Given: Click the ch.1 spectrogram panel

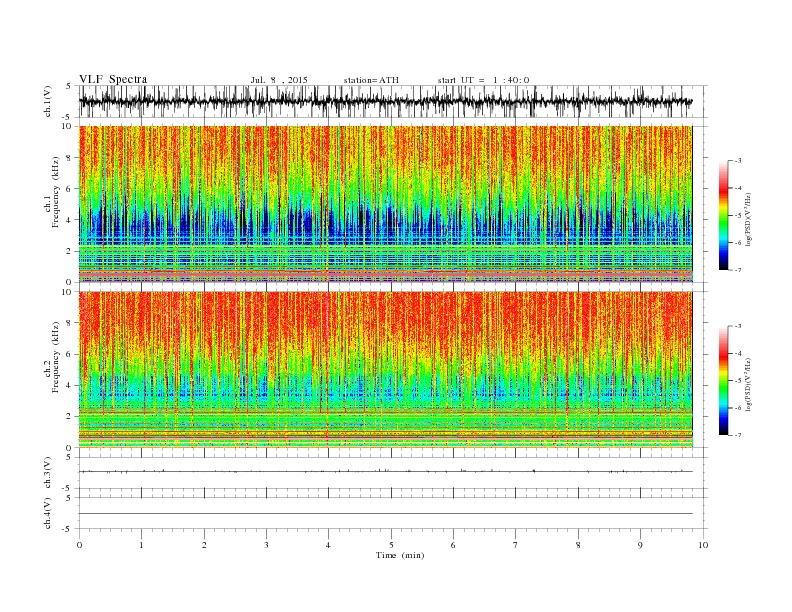Looking at the screenshot, I should pyautogui.click(x=385, y=204).
